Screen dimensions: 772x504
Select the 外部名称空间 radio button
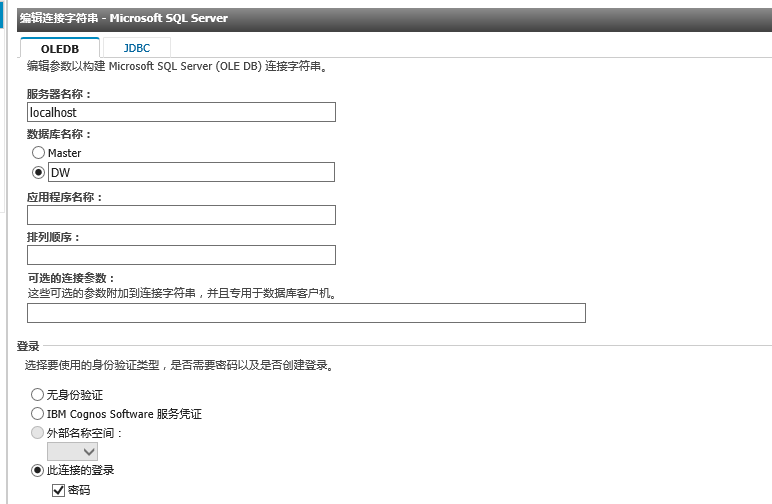[x=37, y=433]
